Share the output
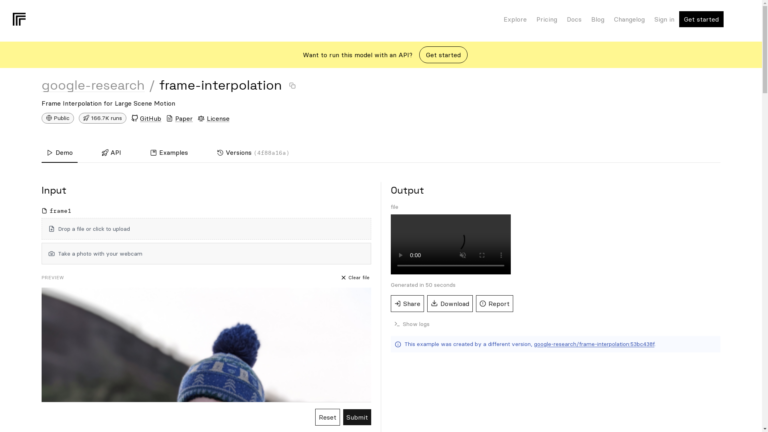 click(x=407, y=304)
